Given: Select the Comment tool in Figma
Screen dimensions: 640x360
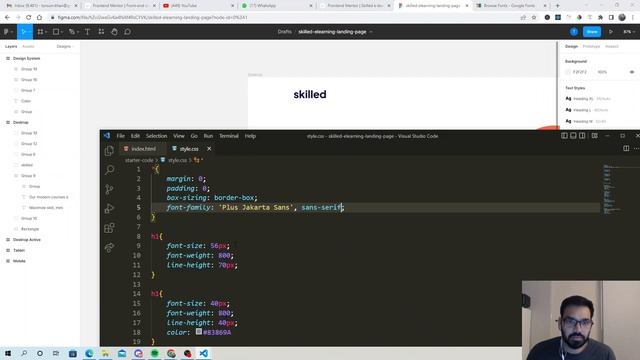Looking at the screenshot, I should (x=127, y=32).
